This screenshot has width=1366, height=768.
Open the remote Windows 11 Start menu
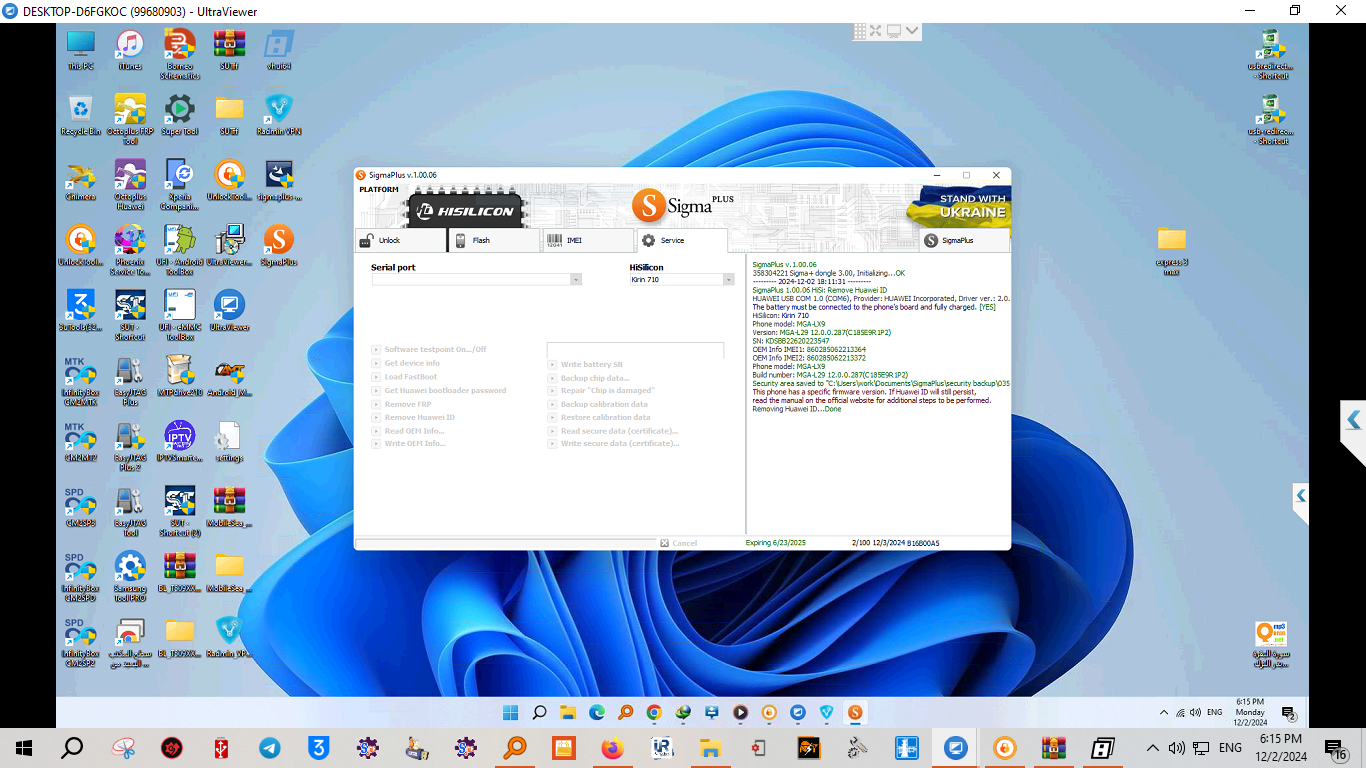tap(510, 713)
